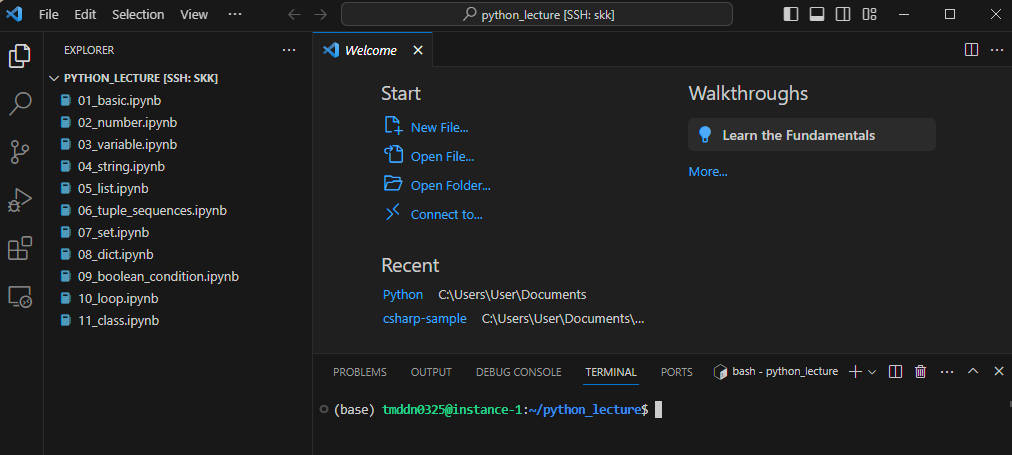Switch to the OUTPUT panel tab

pyautogui.click(x=431, y=372)
